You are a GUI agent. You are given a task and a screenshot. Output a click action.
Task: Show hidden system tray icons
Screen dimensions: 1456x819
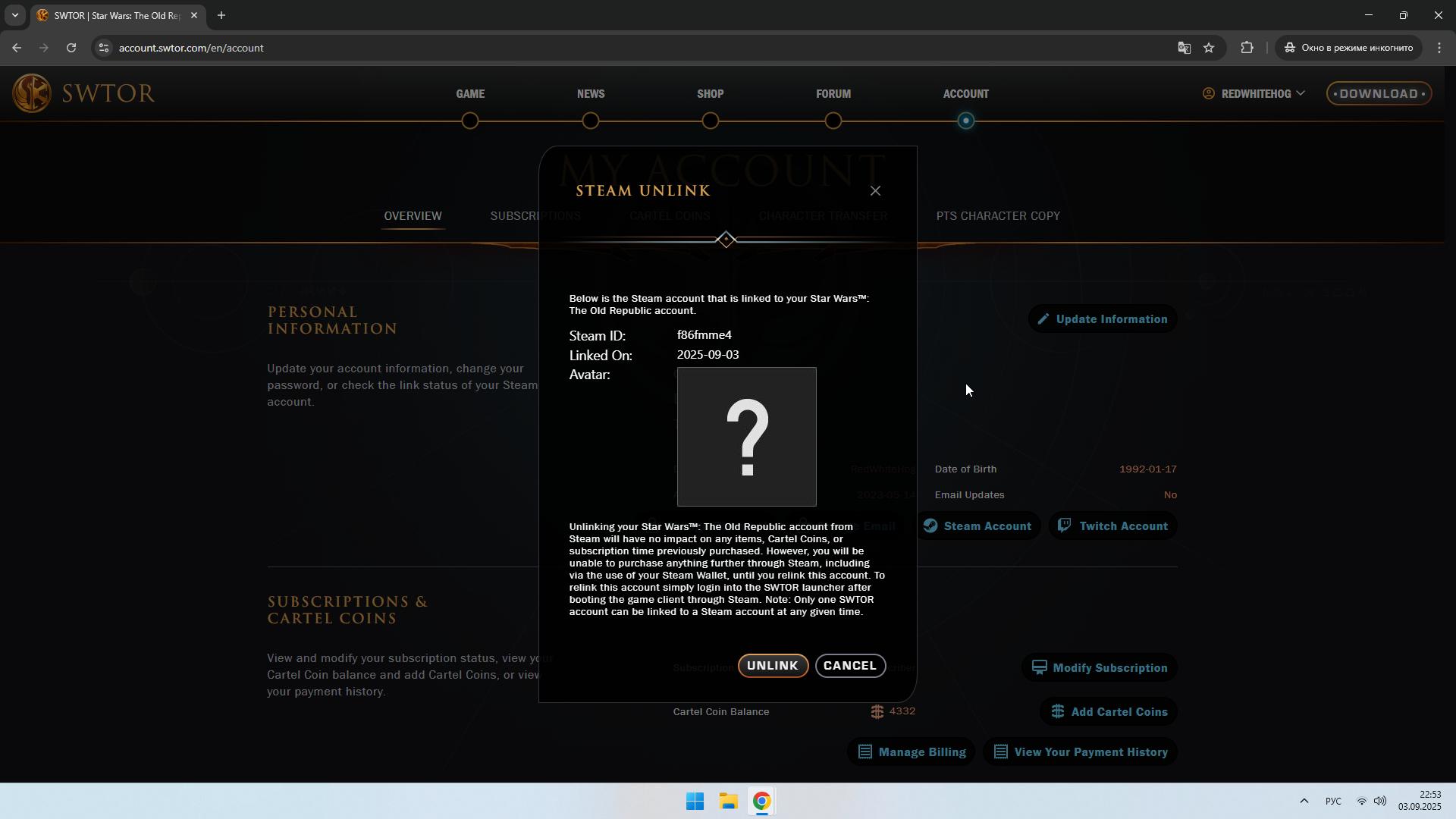[1304, 801]
